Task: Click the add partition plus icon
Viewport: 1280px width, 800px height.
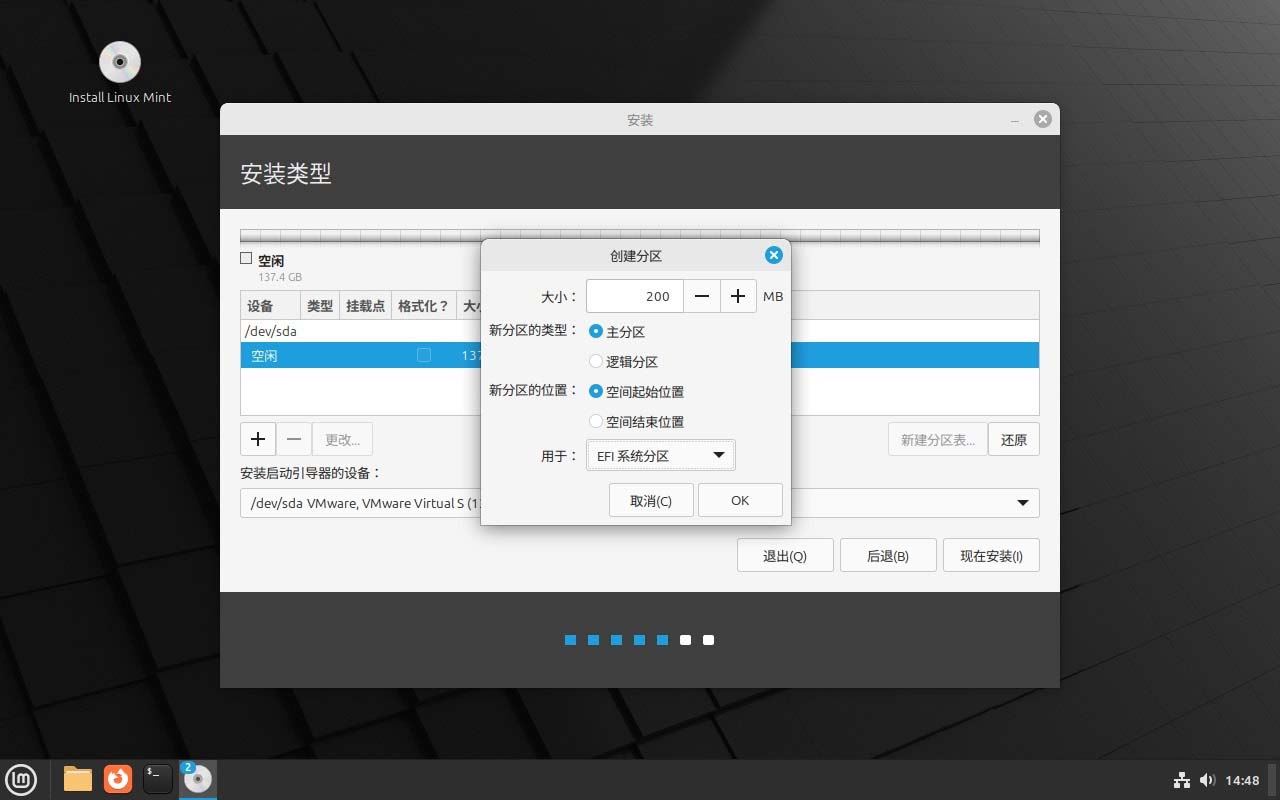Action: pos(257,438)
